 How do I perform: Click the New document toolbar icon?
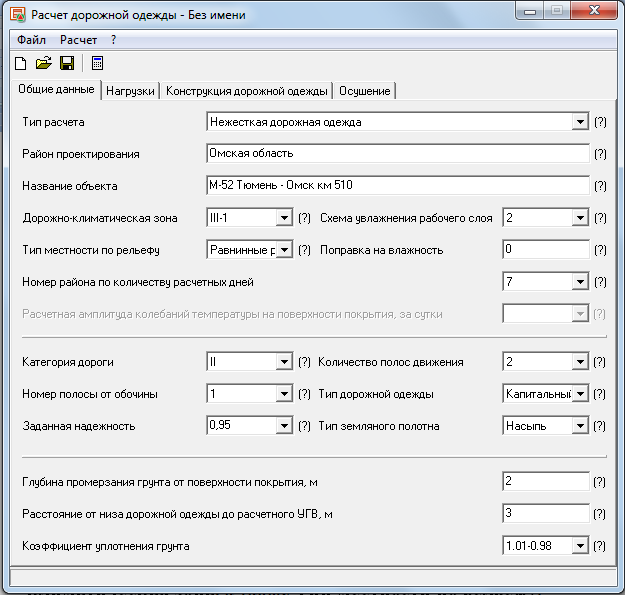(21, 63)
